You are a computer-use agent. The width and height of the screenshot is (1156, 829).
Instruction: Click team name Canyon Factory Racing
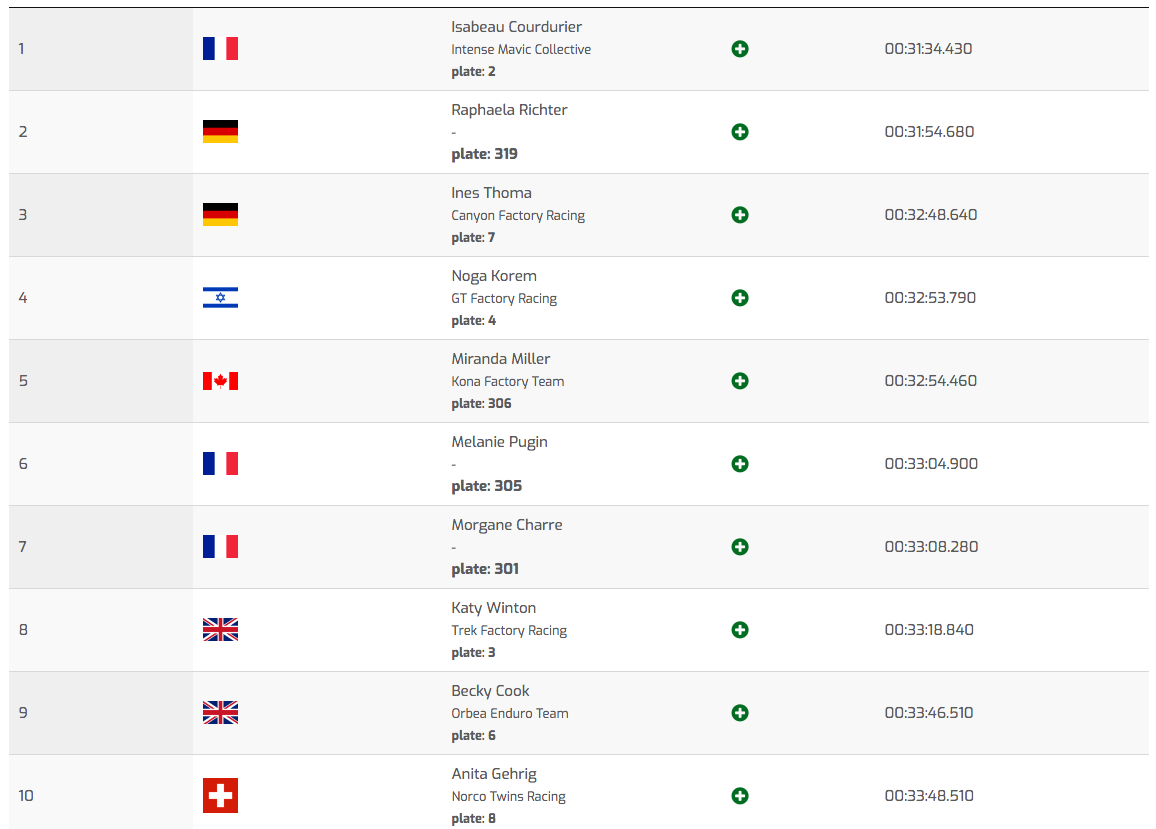[518, 215]
